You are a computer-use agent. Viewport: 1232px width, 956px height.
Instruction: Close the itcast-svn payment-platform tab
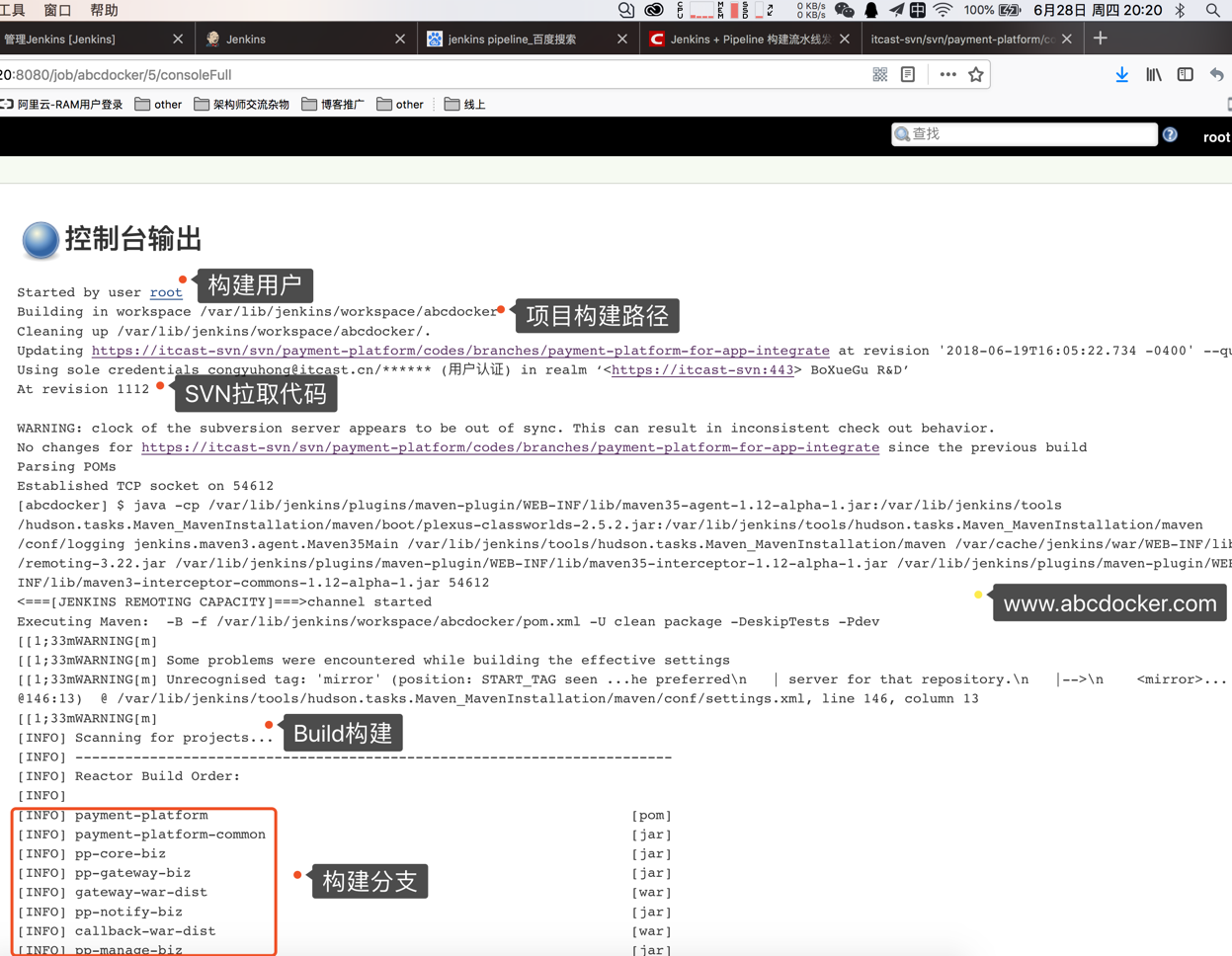pos(1067,40)
